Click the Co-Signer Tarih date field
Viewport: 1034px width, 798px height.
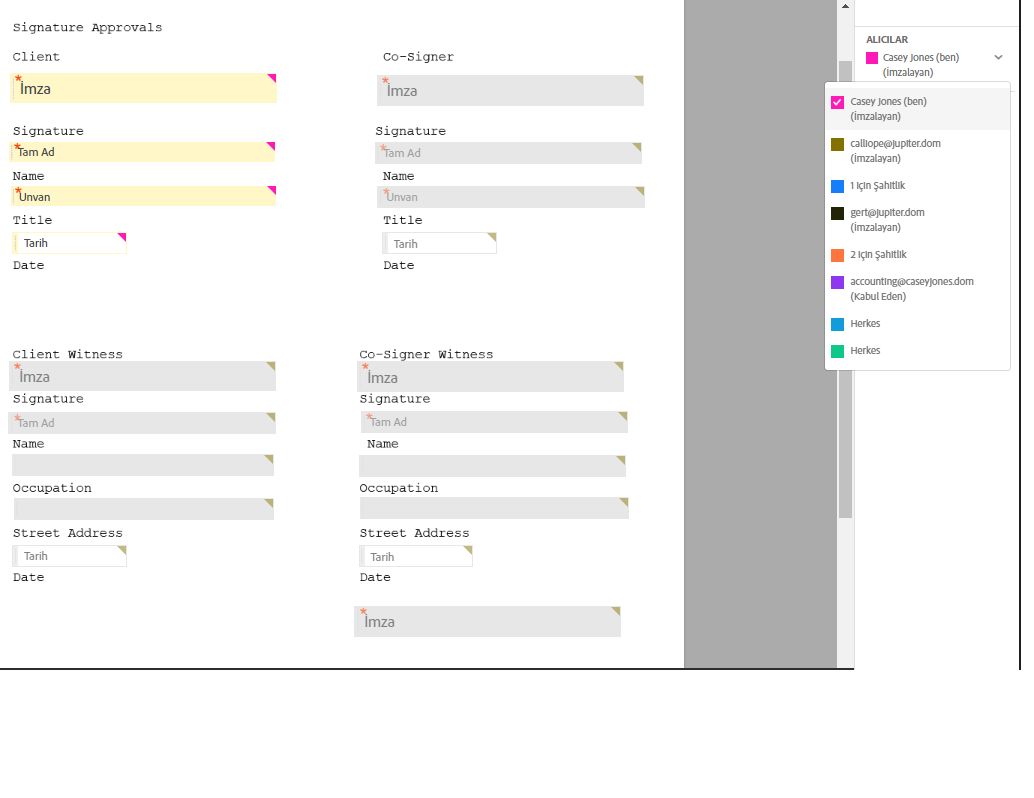coord(439,243)
